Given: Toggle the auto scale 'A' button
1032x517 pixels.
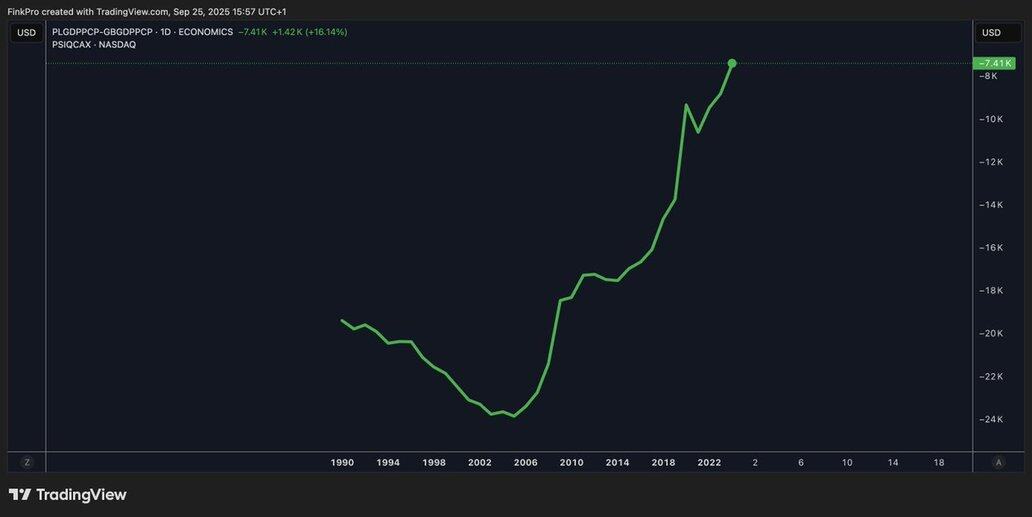Looking at the screenshot, I should click(998, 462).
